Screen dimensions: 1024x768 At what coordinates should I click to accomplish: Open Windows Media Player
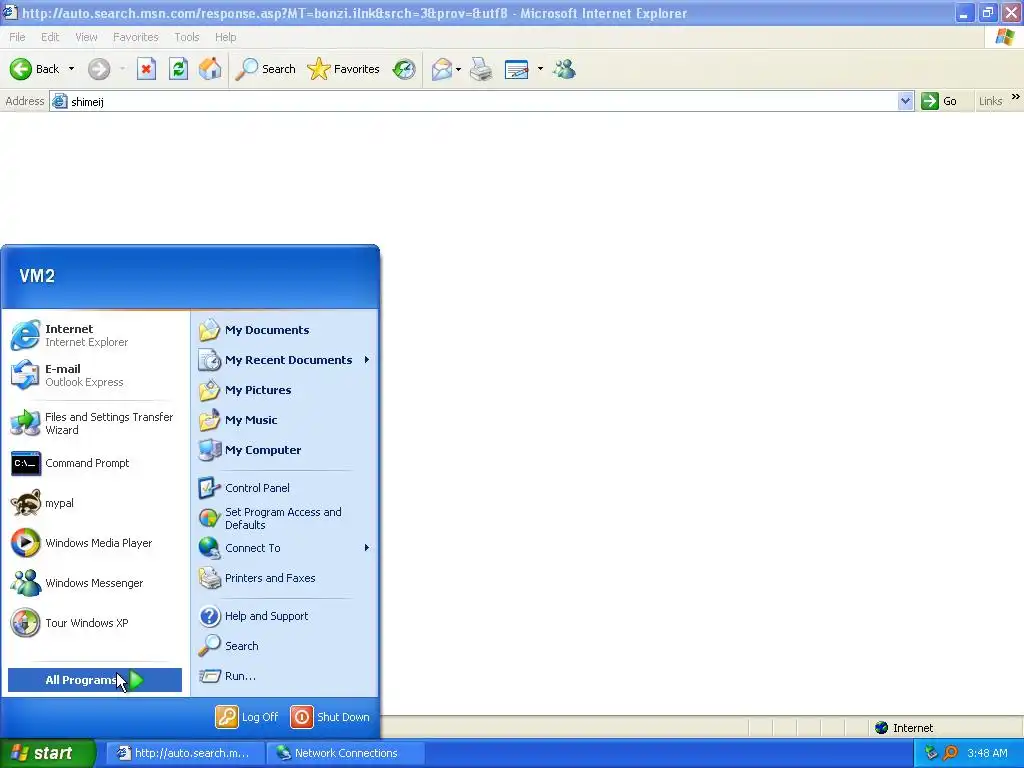(95, 543)
